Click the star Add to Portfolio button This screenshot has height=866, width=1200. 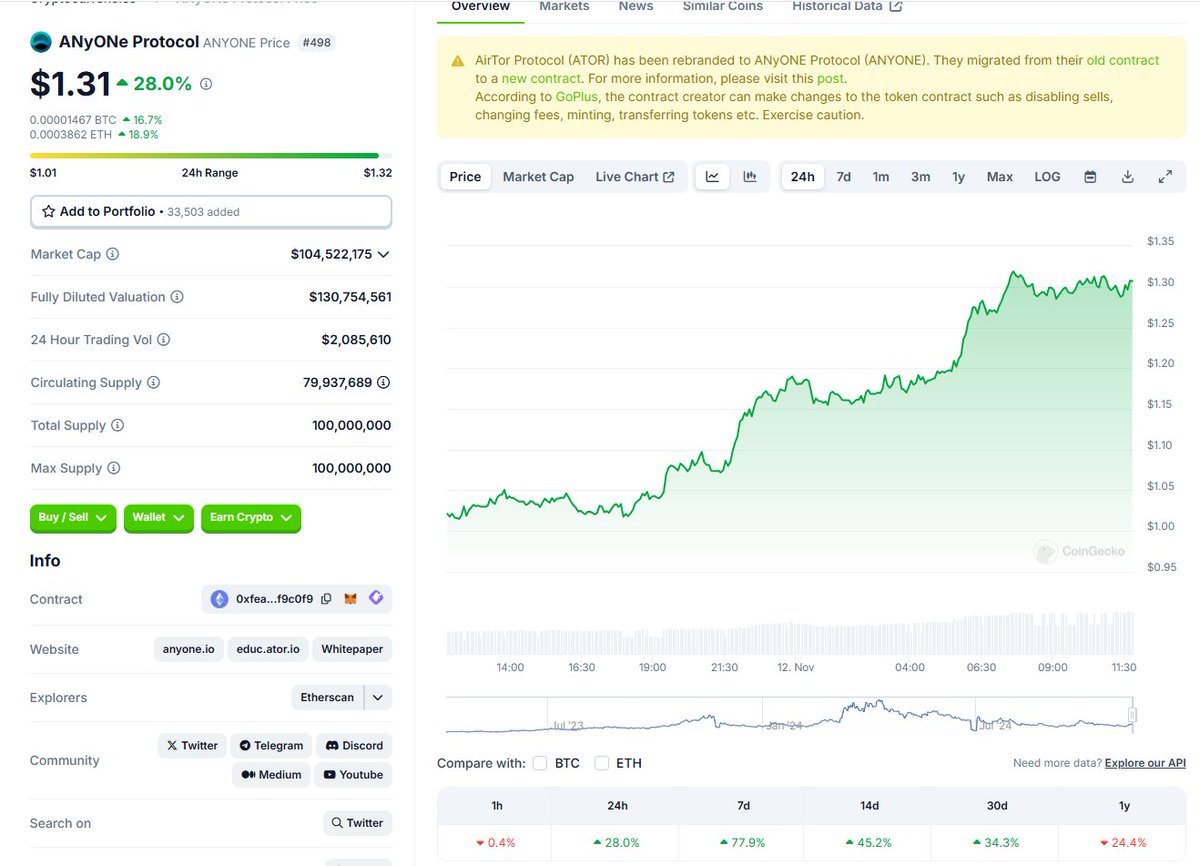pyautogui.click(x=211, y=212)
